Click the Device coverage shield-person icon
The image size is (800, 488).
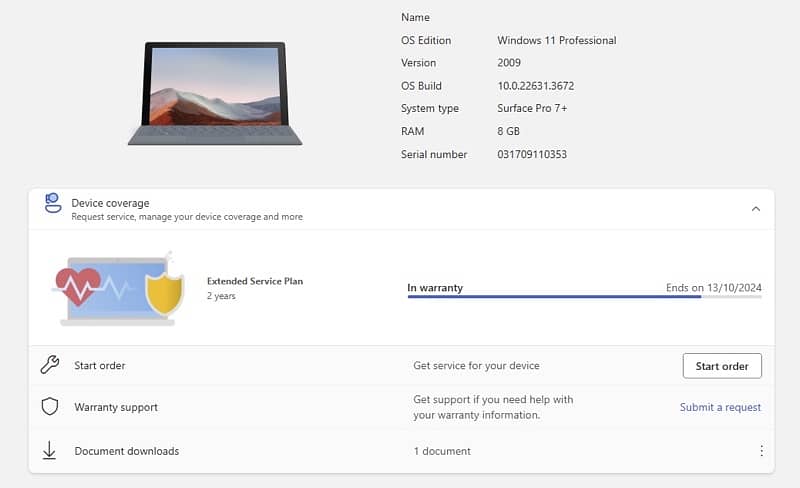tap(53, 204)
